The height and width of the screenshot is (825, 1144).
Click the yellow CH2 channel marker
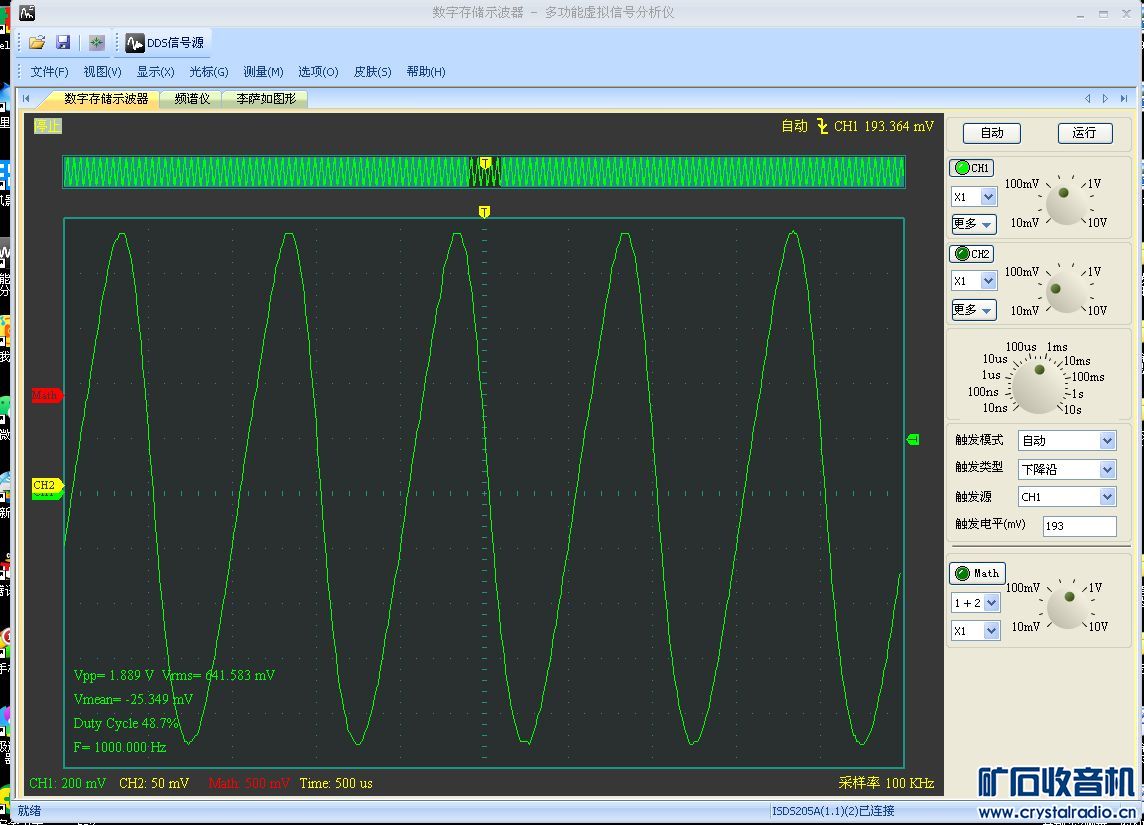(46, 485)
